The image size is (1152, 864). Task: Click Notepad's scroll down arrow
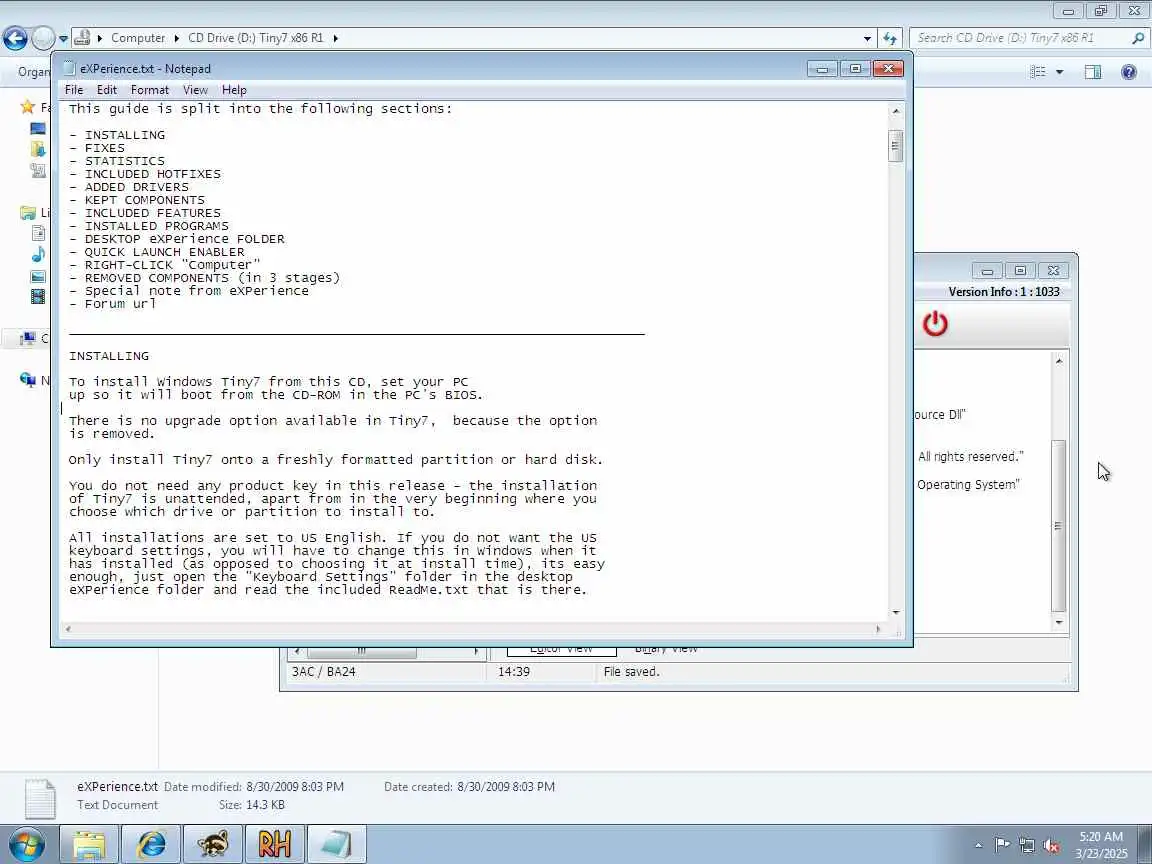896,612
